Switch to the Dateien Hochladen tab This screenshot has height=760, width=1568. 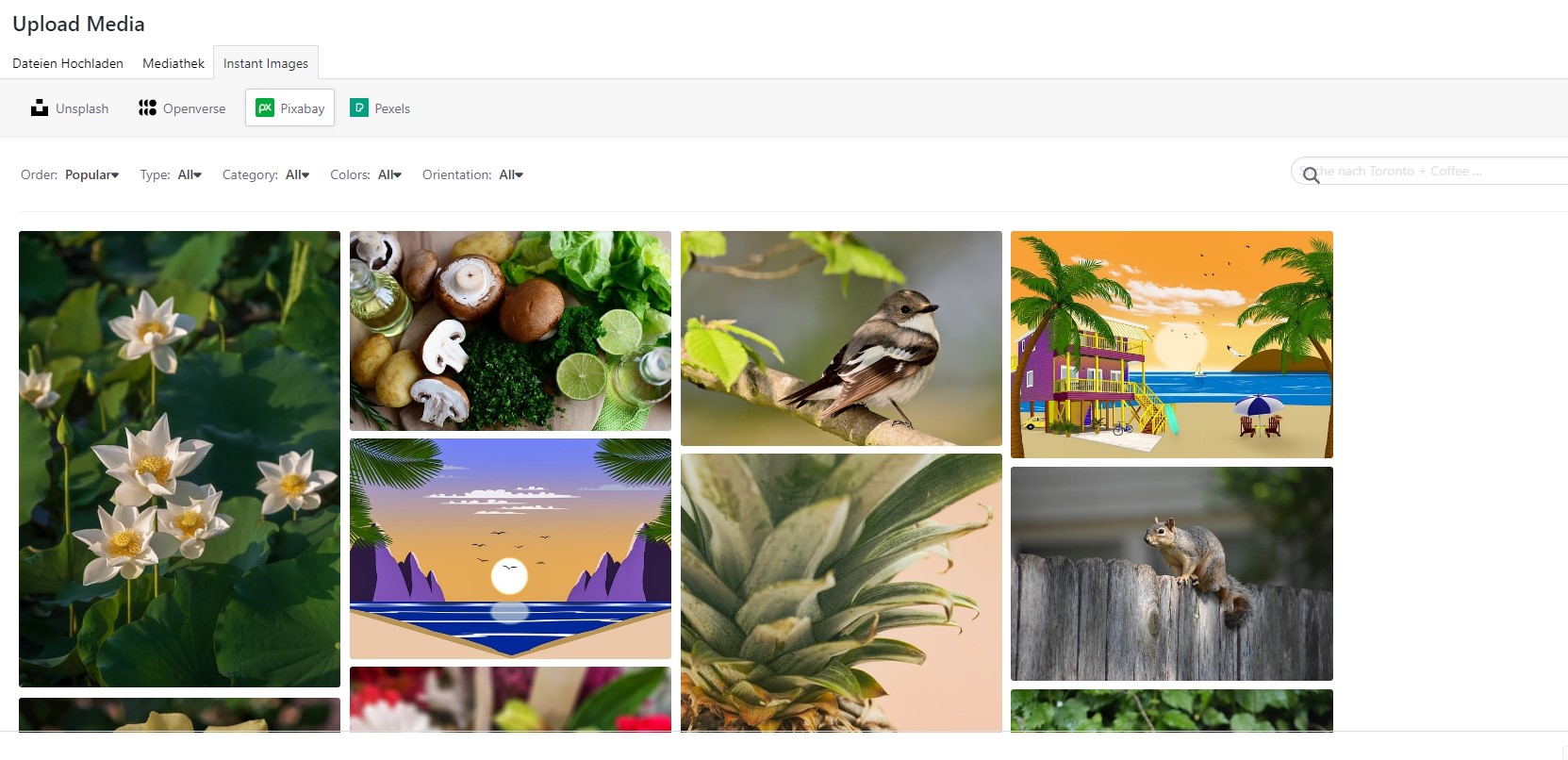pyautogui.click(x=68, y=63)
